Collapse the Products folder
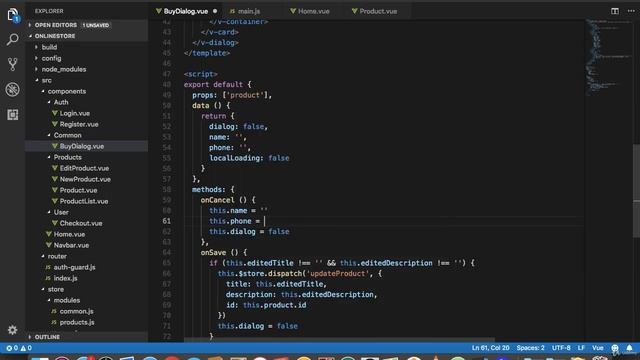 (87, 157)
